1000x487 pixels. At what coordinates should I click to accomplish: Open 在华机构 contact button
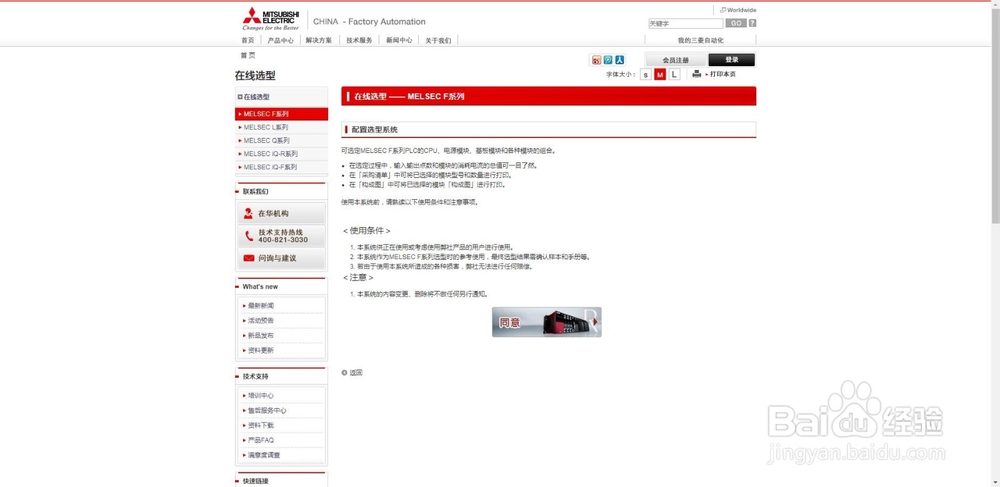(281, 214)
